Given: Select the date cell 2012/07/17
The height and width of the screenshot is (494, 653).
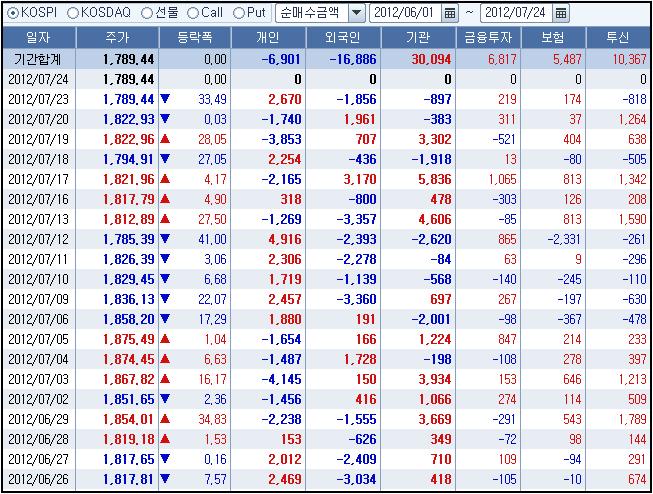Looking at the screenshot, I should (38, 179).
